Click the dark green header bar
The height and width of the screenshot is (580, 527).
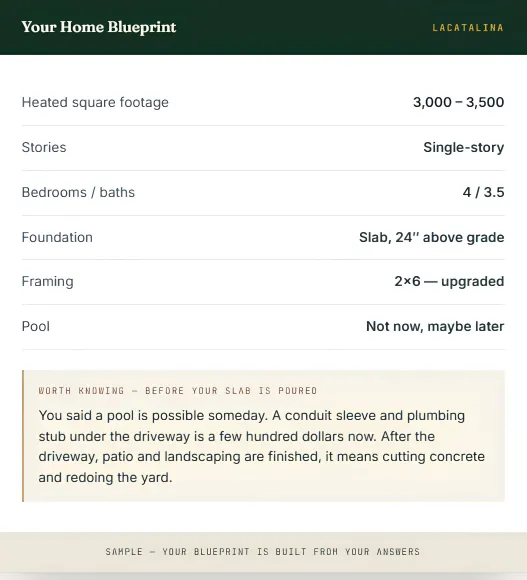click(x=263, y=27)
